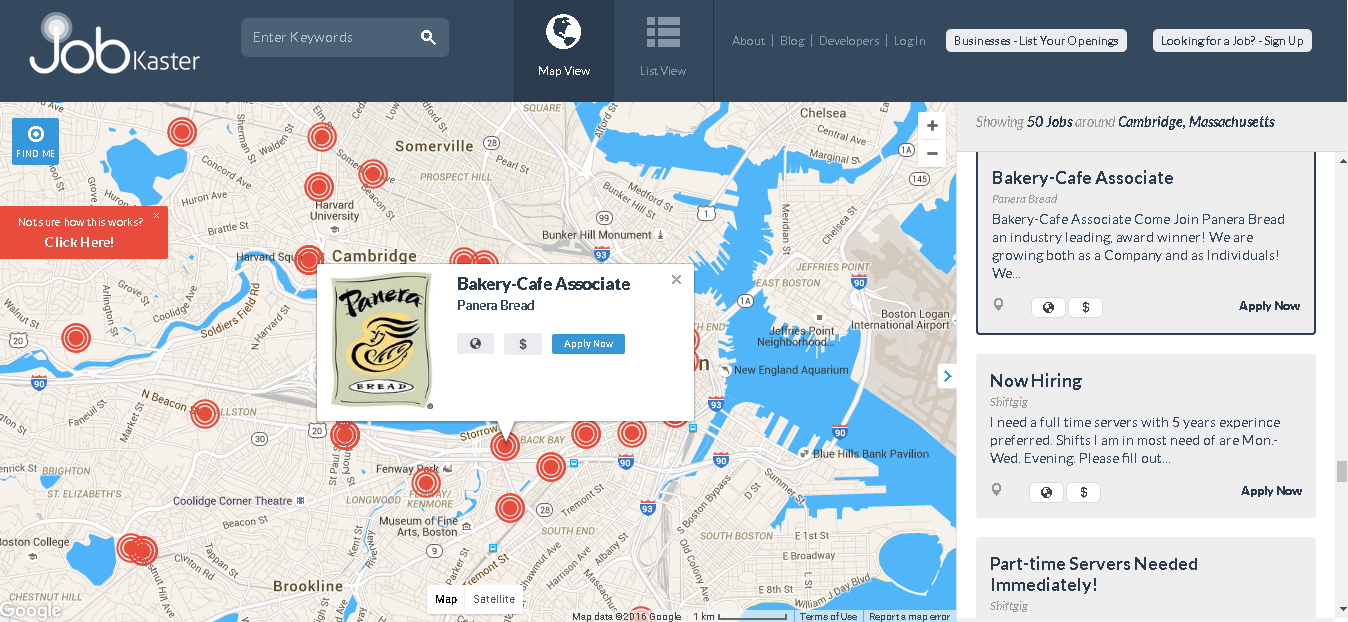Click the job marker near Harvard University
Image resolution: width=1348 pixels, height=622 pixels.
[x=319, y=187]
